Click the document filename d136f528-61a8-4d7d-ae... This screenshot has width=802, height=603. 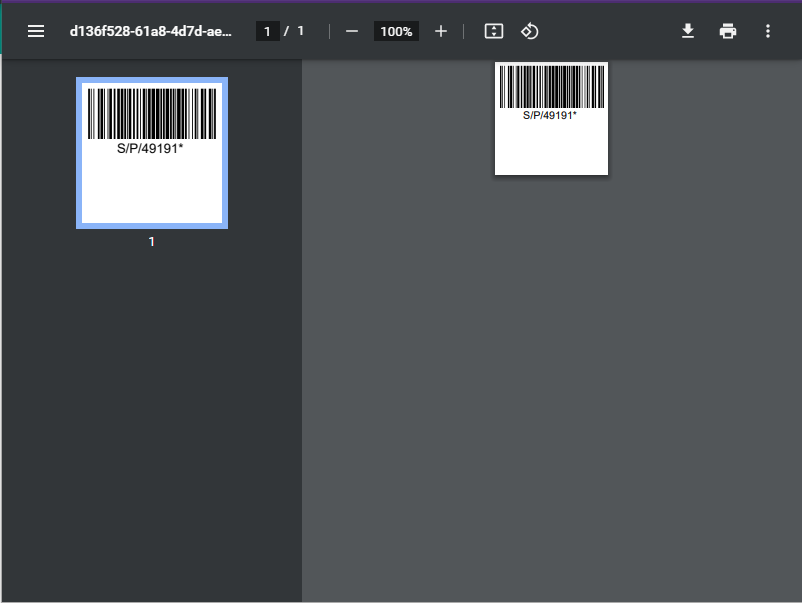[150, 31]
